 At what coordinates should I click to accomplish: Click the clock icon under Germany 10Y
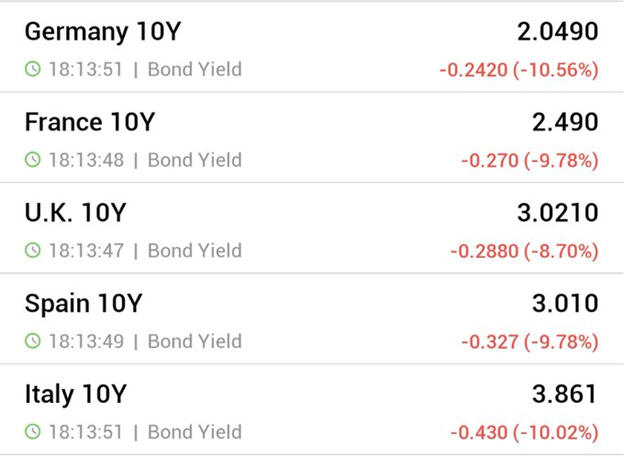[x=33, y=70]
